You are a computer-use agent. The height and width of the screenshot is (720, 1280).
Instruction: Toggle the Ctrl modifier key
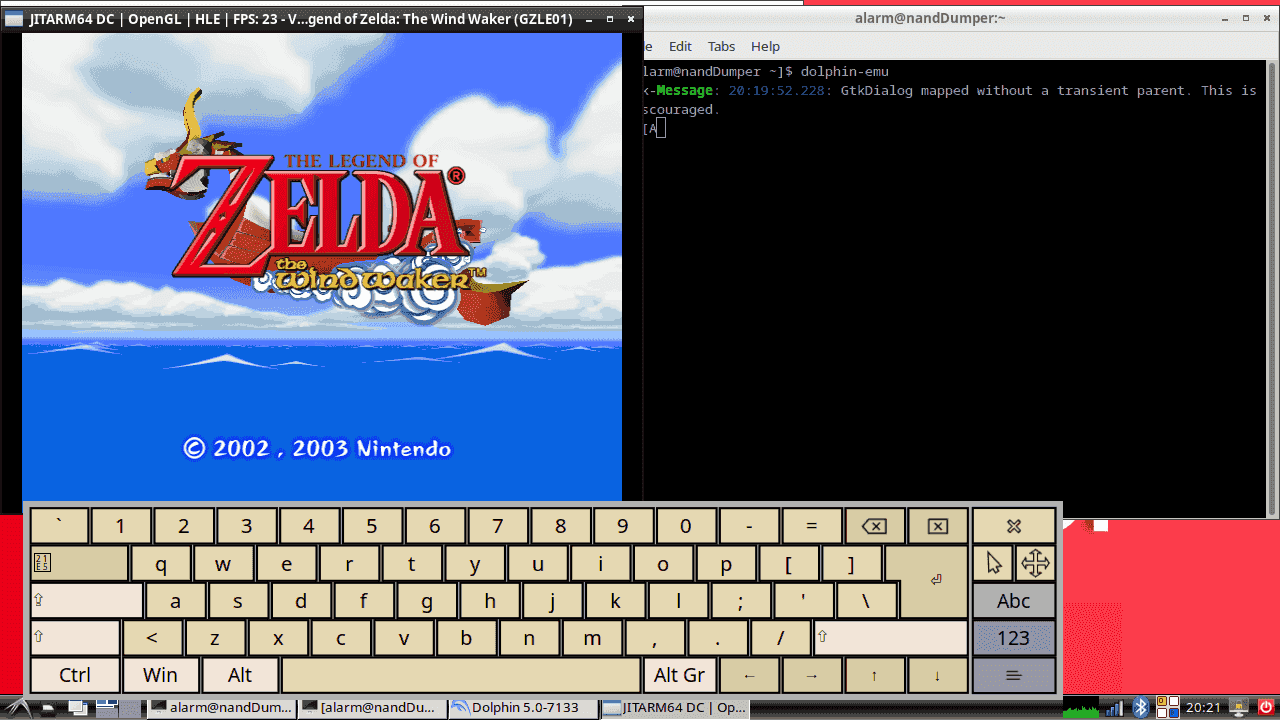coord(75,675)
